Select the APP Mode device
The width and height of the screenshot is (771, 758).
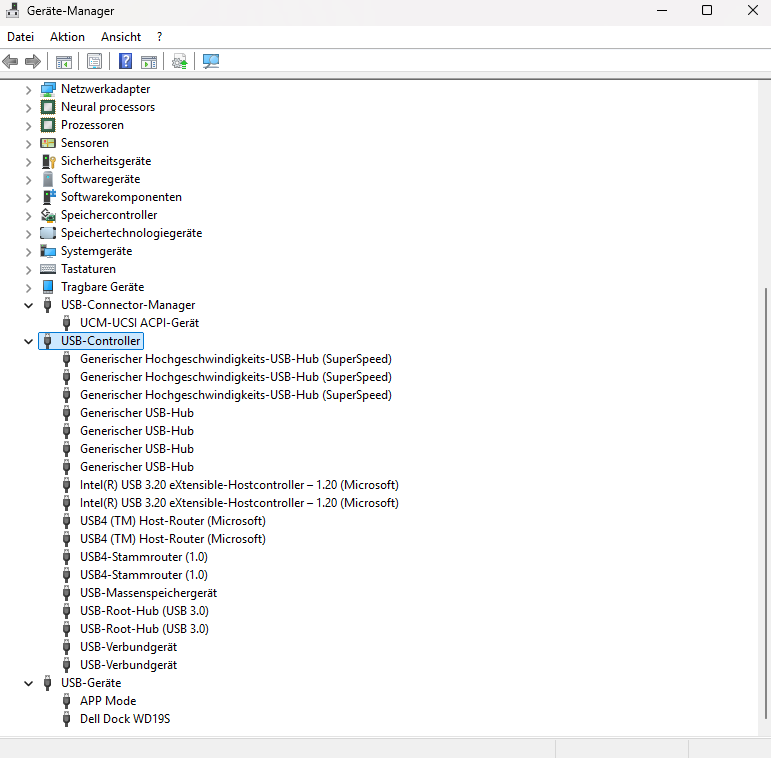pyautogui.click(x=108, y=701)
